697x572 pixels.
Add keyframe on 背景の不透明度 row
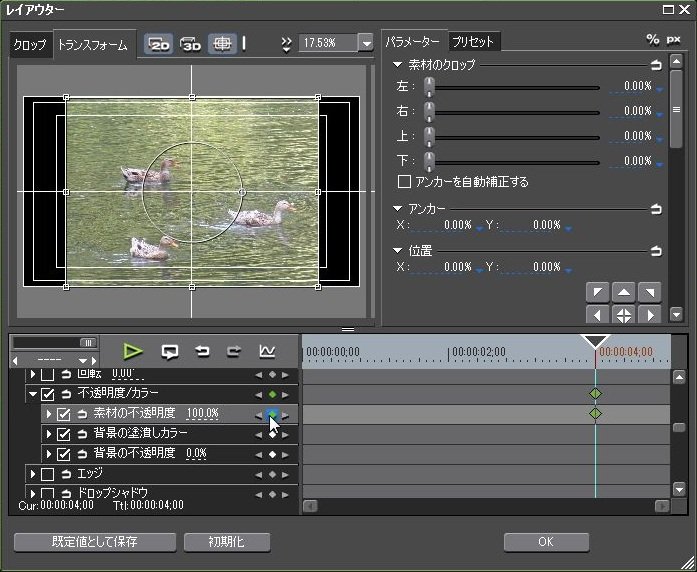[272, 455]
